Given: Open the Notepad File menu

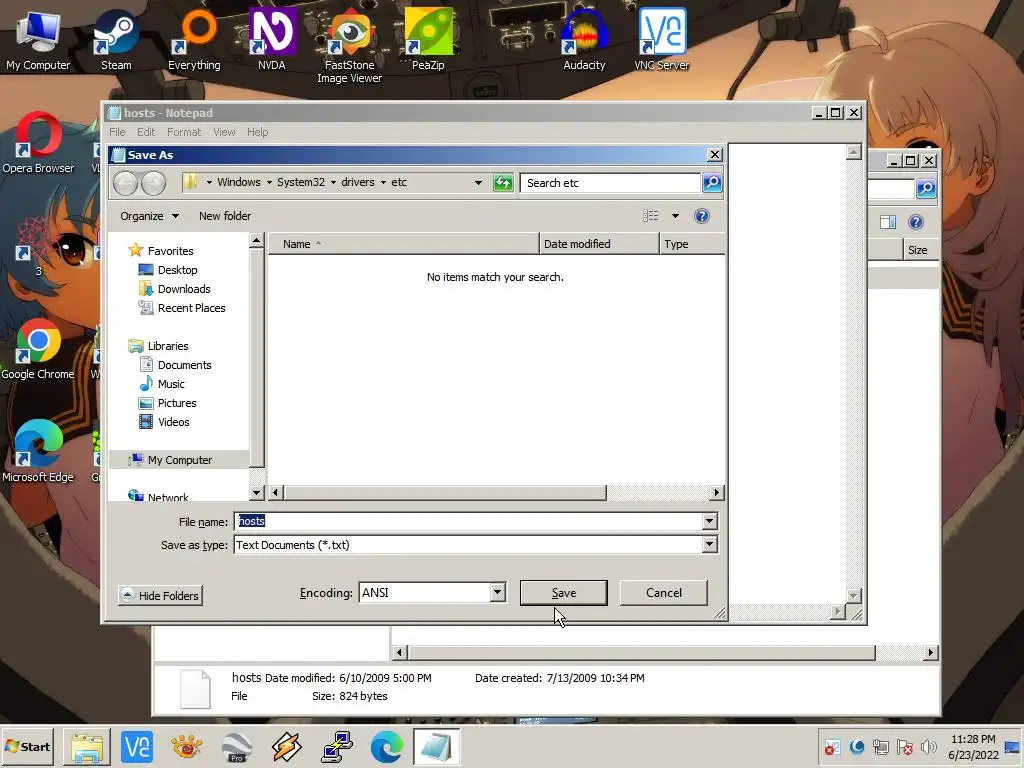Looking at the screenshot, I should [x=117, y=132].
